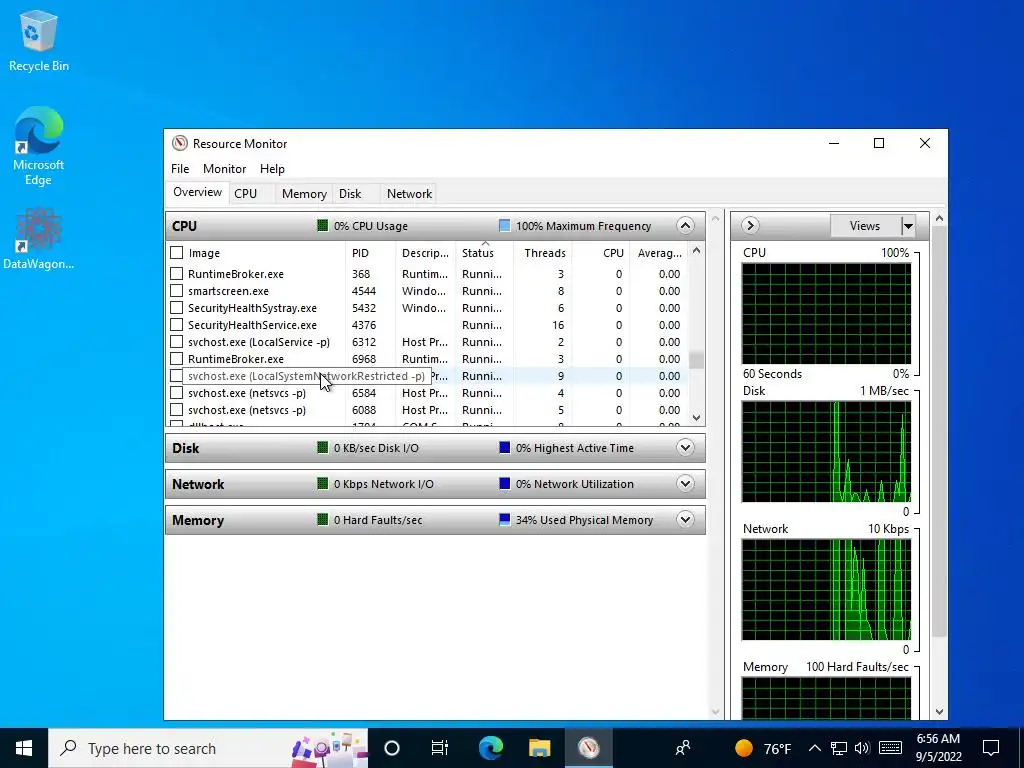Click the green CPU Usage indicator square
This screenshot has height=768, width=1024.
click(322, 226)
